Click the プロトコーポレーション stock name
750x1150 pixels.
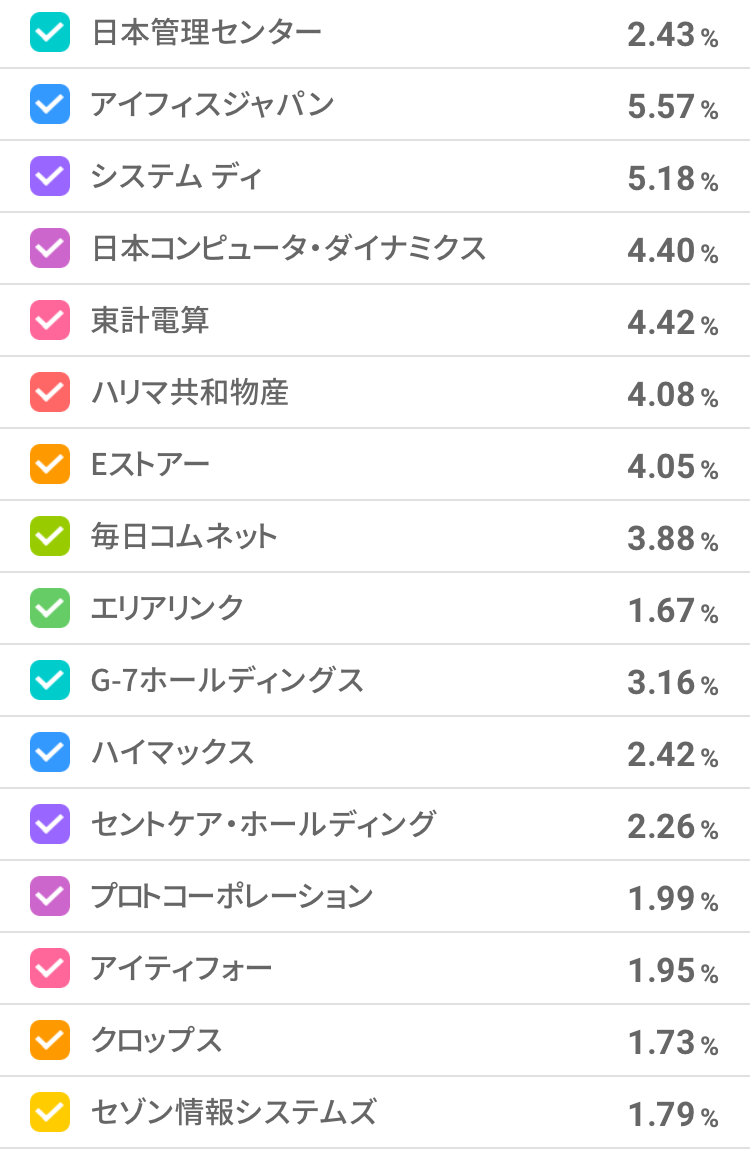click(x=231, y=896)
